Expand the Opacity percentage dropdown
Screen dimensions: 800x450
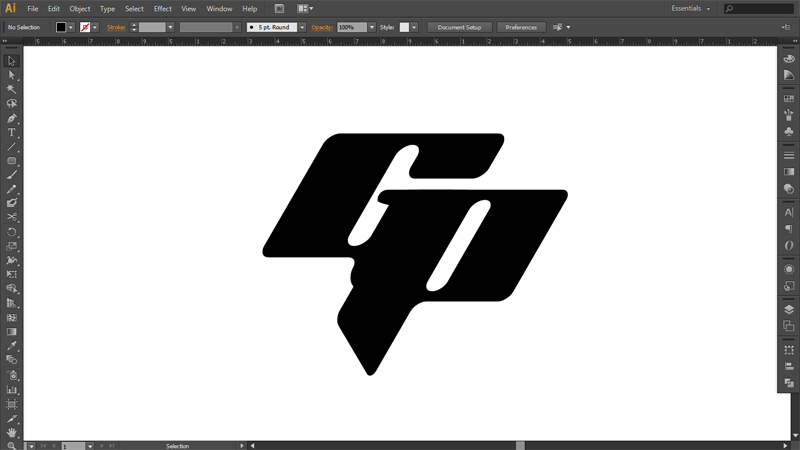[372, 27]
